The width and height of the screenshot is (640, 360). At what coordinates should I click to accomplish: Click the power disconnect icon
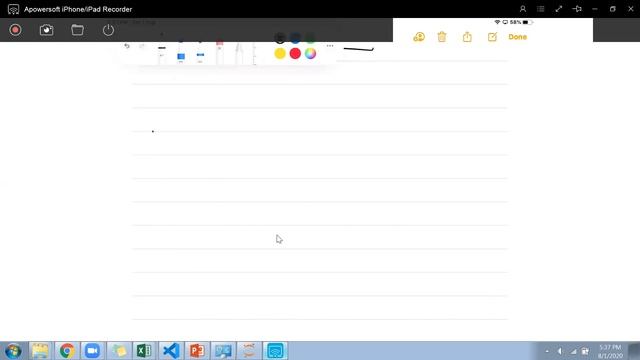click(x=108, y=30)
